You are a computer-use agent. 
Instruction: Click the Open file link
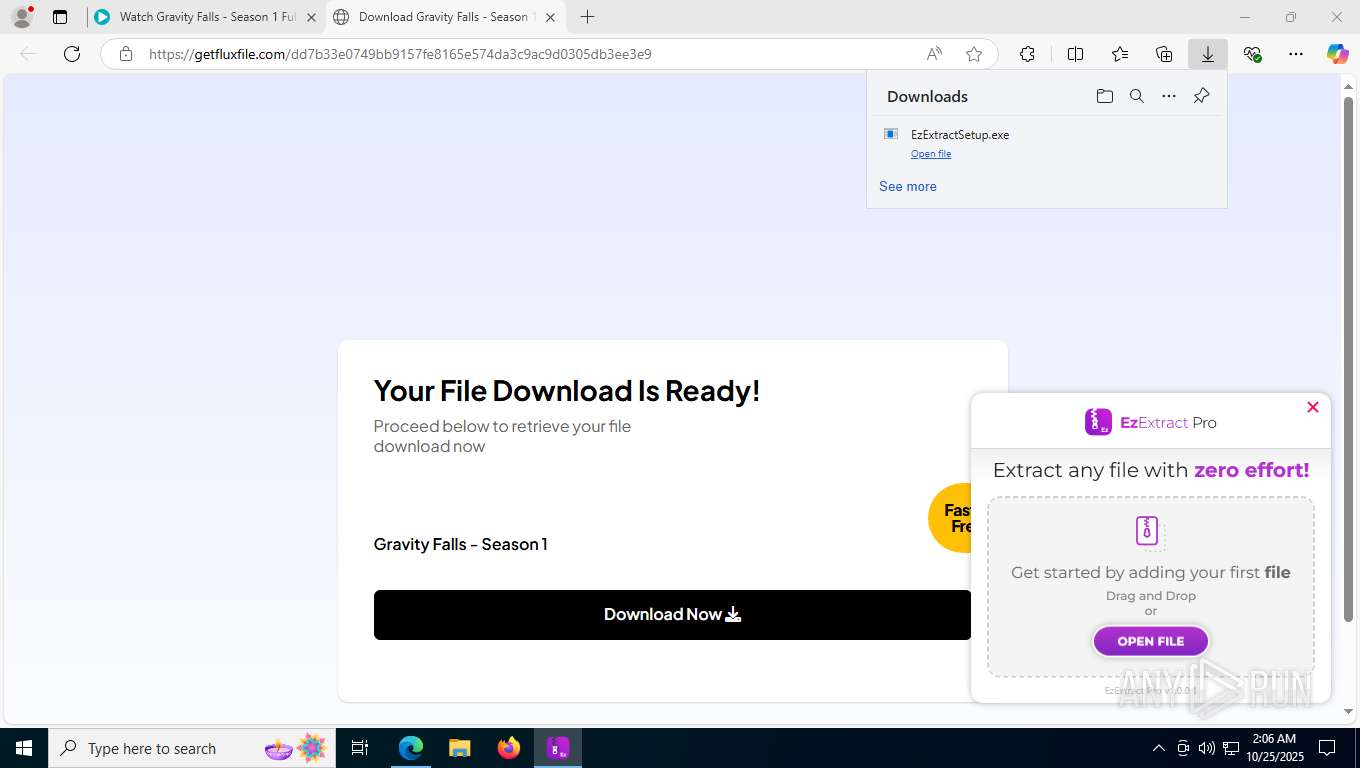click(931, 154)
